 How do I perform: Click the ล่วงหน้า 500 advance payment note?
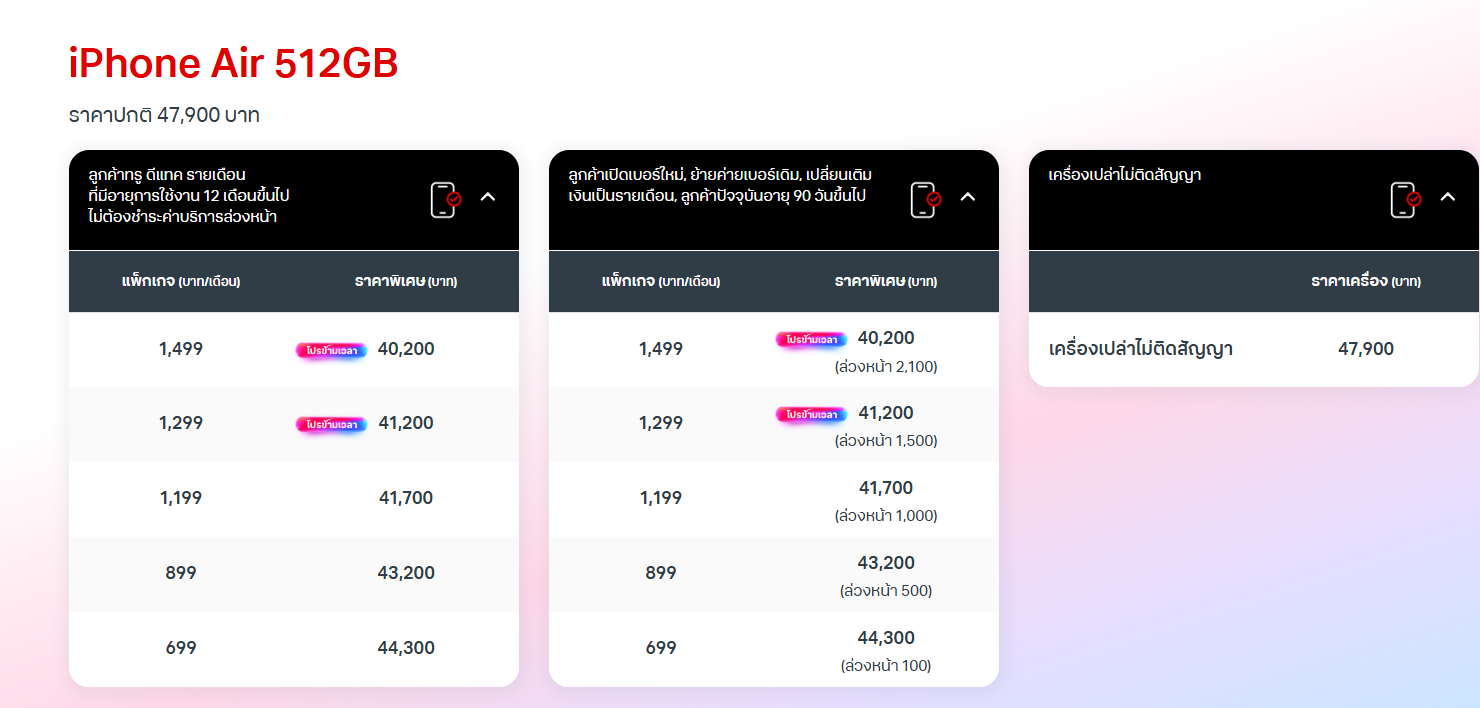[886, 591]
